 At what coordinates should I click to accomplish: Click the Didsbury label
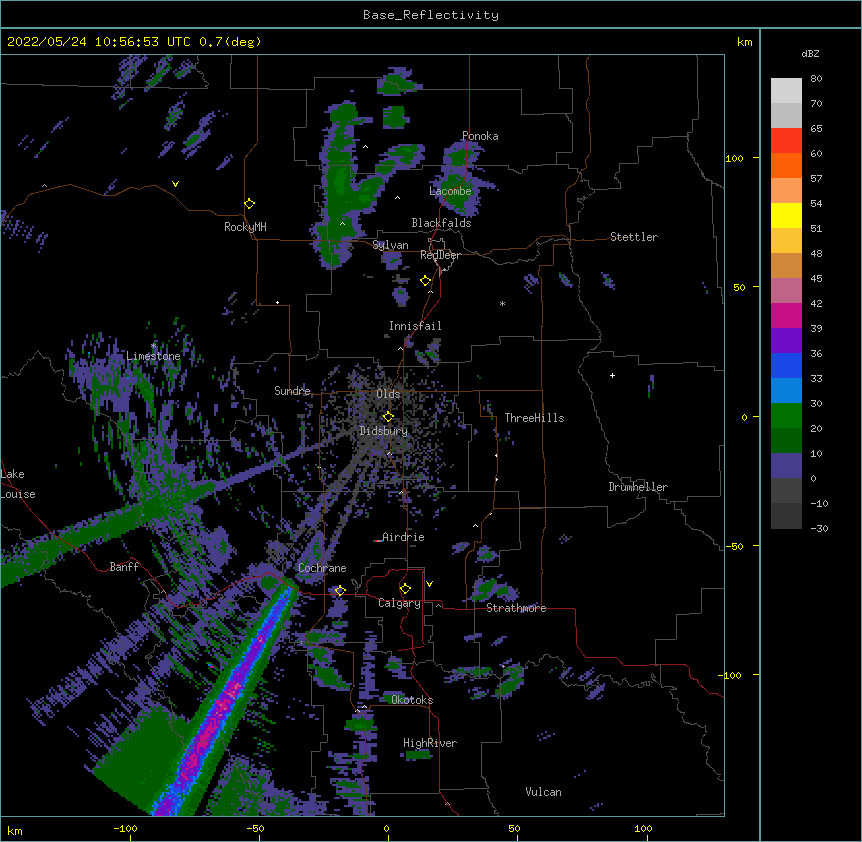pyautogui.click(x=383, y=431)
